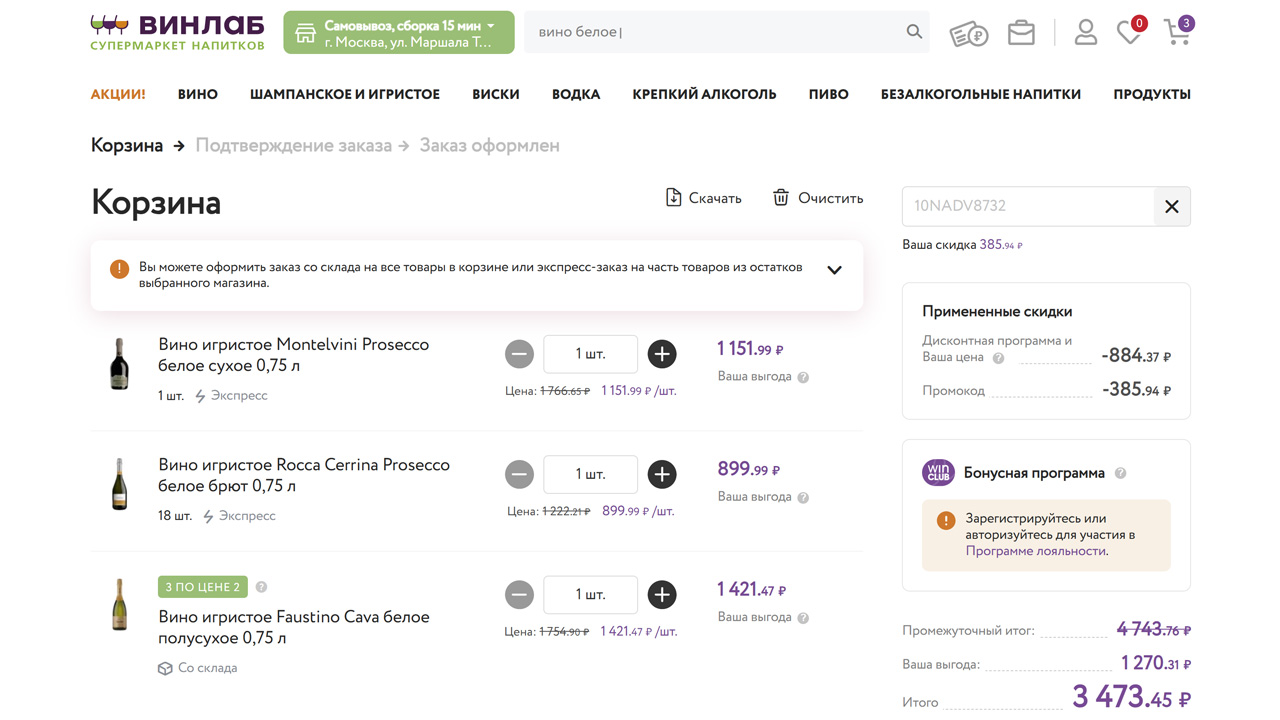Viewport: 1280px width, 720px height.
Task: Expand the order options notice chevron
Action: tap(834, 270)
